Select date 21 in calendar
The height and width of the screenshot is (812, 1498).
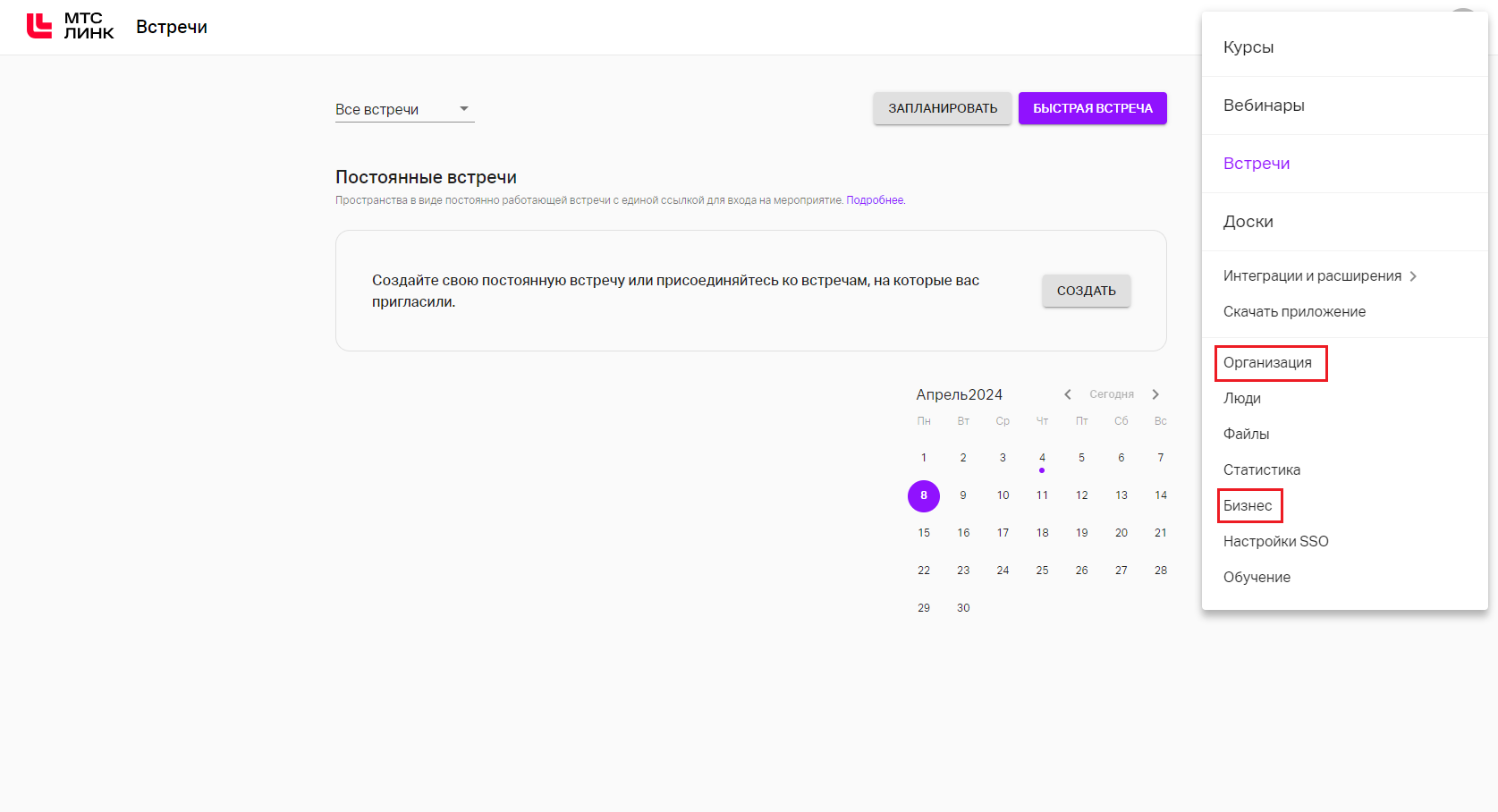(x=1161, y=533)
